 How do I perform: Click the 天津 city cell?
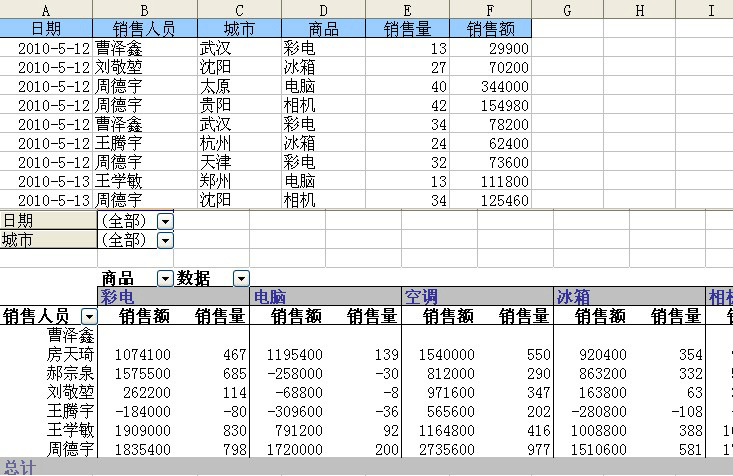coord(239,162)
